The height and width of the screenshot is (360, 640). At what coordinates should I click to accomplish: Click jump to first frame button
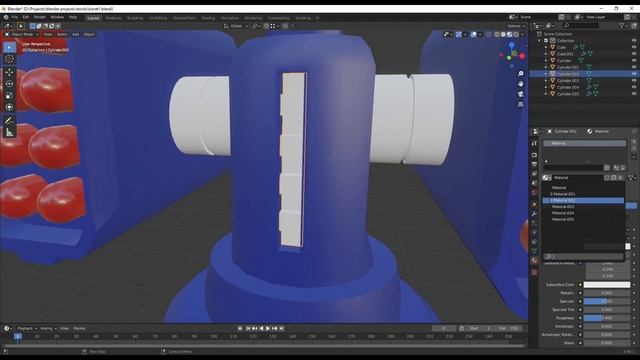click(248, 328)
